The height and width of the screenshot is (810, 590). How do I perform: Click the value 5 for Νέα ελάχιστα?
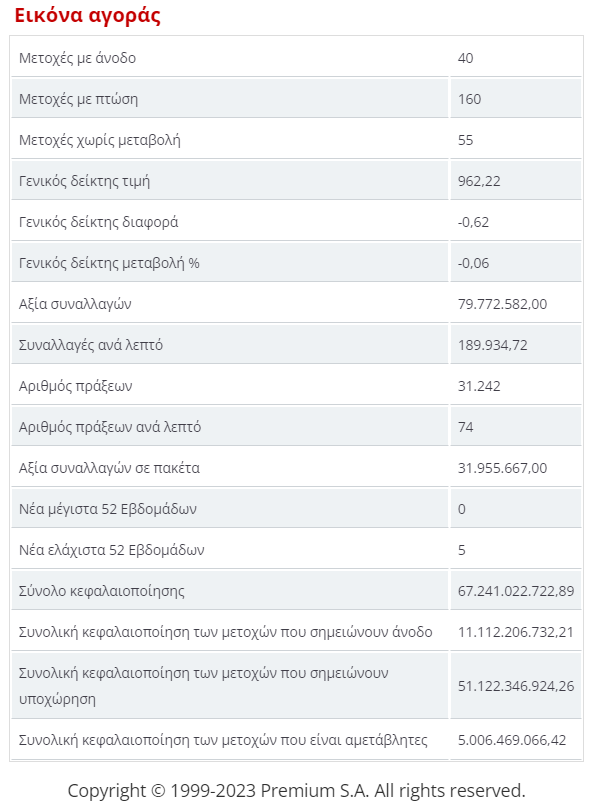click(x=462, y=550)
